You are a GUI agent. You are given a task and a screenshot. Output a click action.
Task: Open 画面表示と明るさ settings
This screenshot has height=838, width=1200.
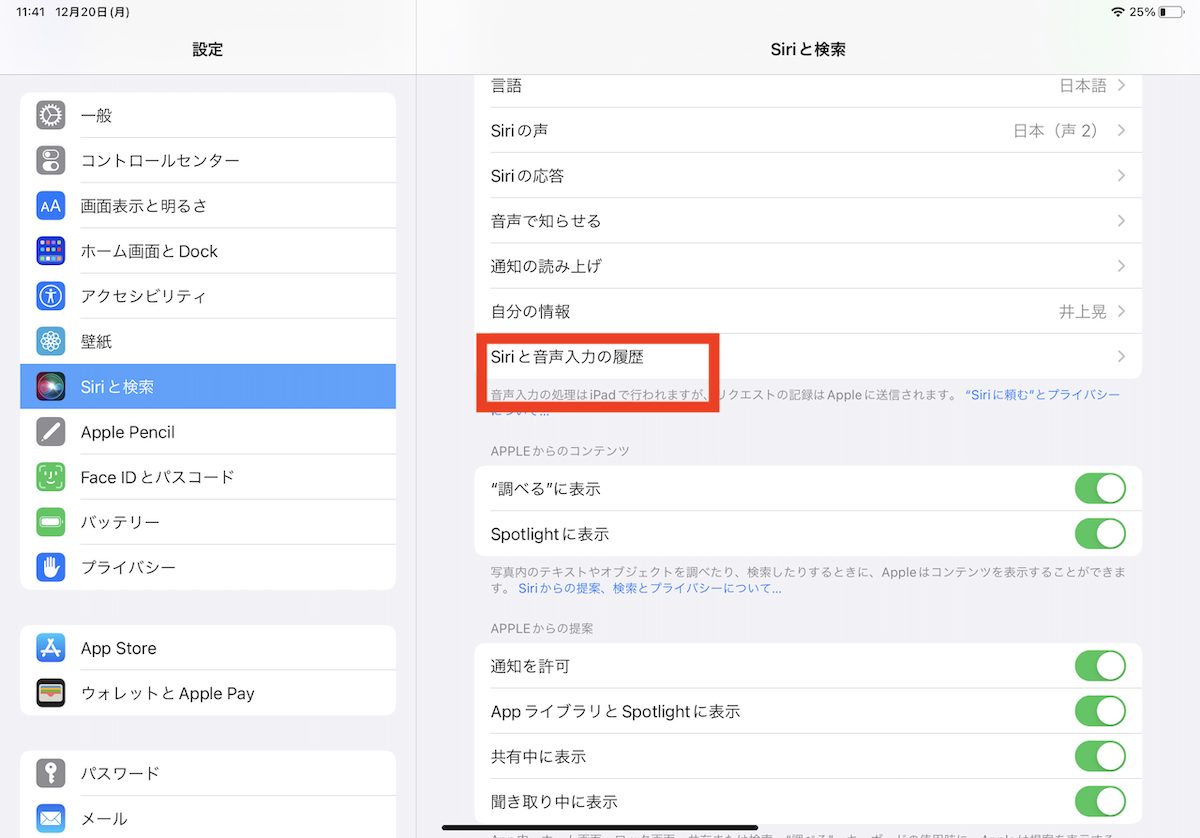click(x=208, y=206)
